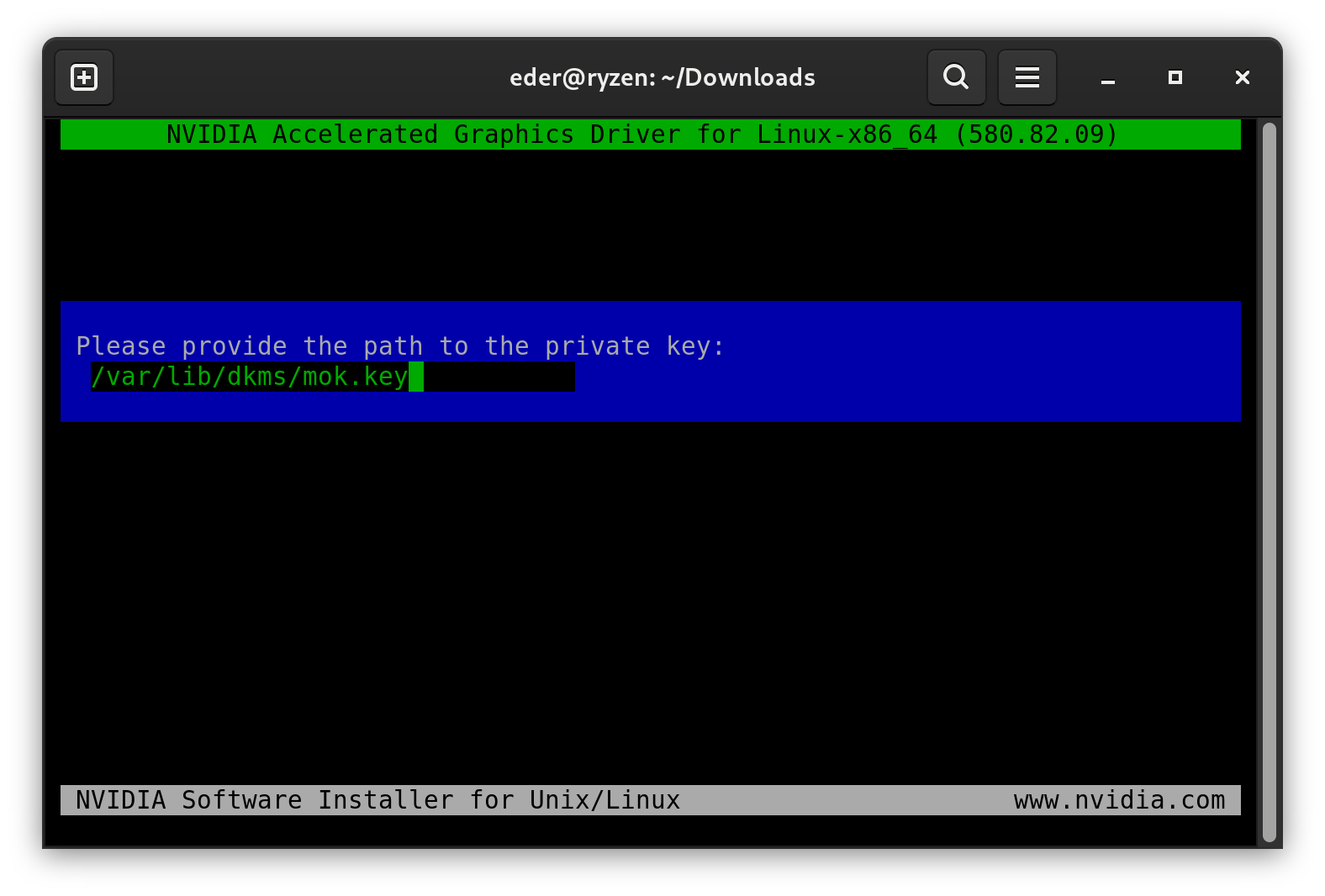Close the terminal window

1242,77
